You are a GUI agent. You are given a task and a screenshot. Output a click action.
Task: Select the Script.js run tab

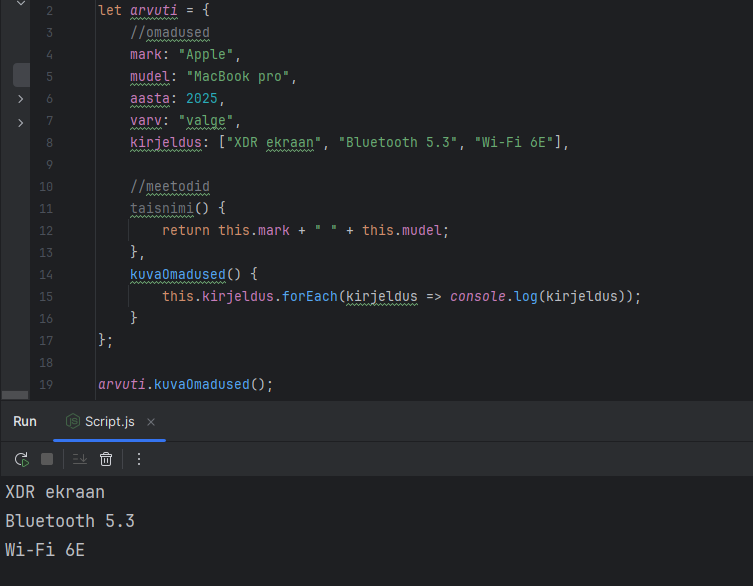(x=108, y=422)
